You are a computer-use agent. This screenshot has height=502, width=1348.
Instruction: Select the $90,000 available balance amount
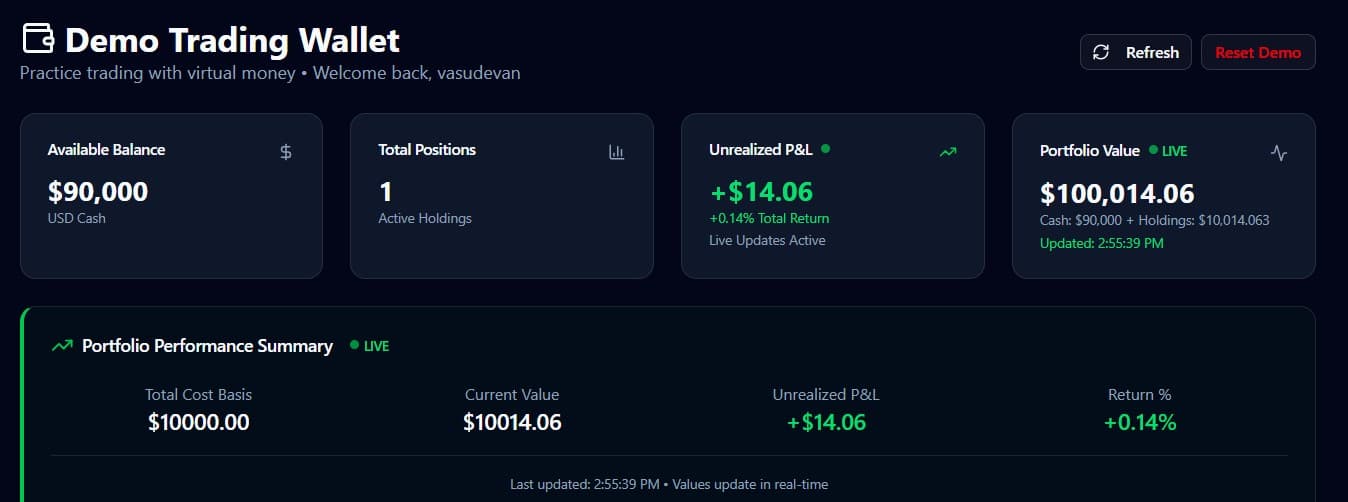[98, 191]
